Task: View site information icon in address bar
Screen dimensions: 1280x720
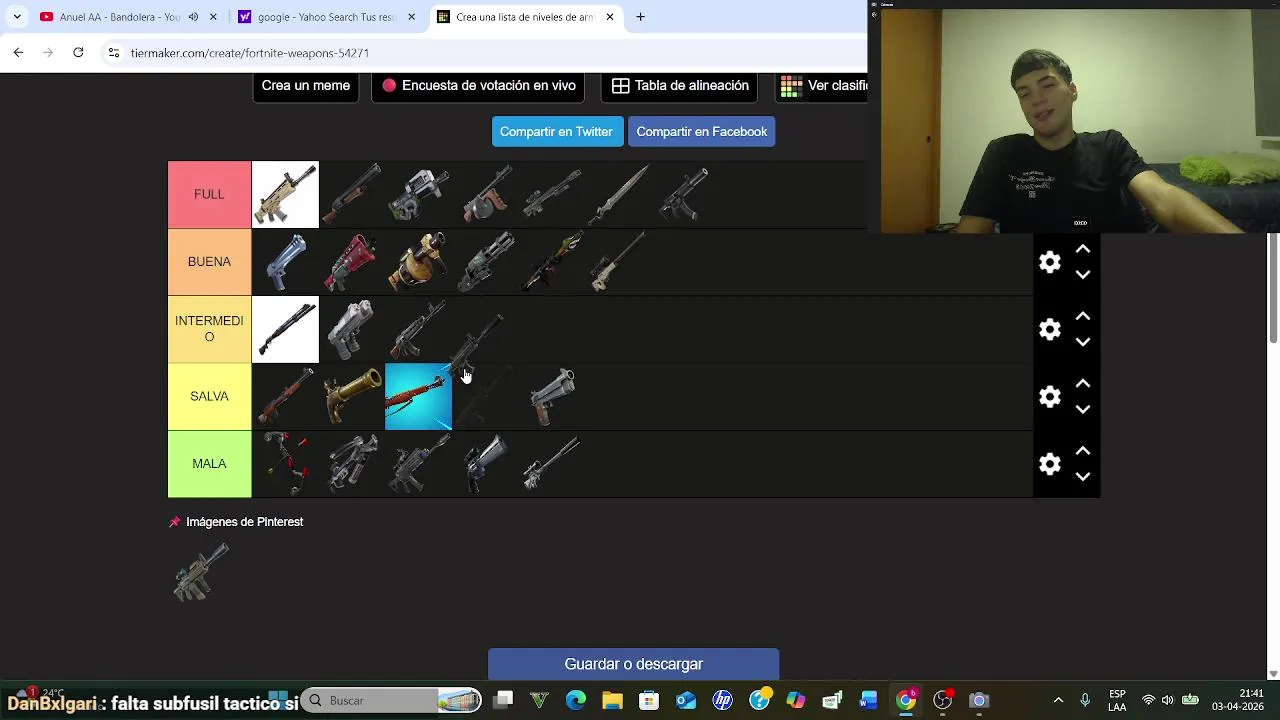Action: (114, 53)
